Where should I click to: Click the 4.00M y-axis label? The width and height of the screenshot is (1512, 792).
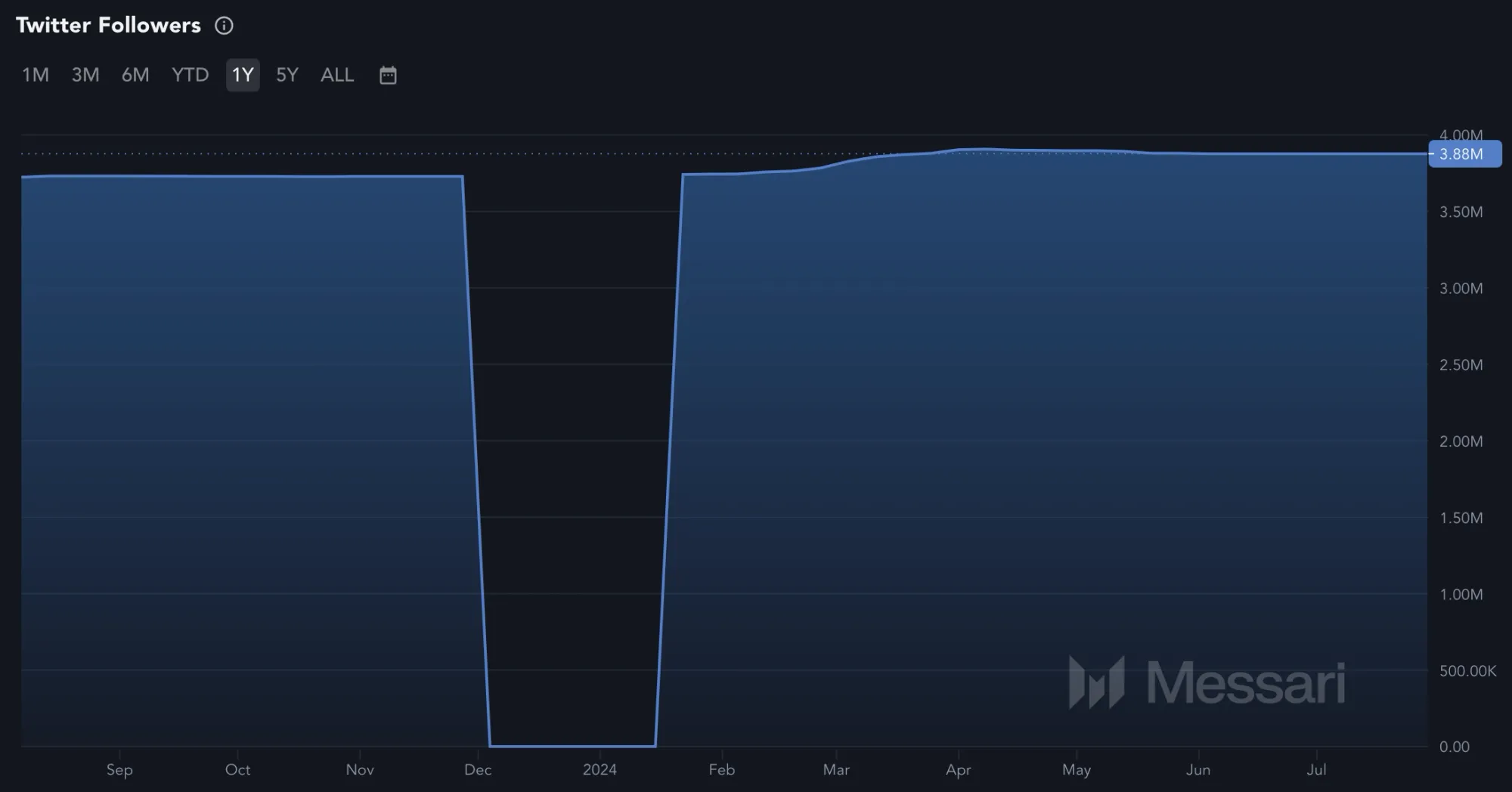(x=1461, y=135)
